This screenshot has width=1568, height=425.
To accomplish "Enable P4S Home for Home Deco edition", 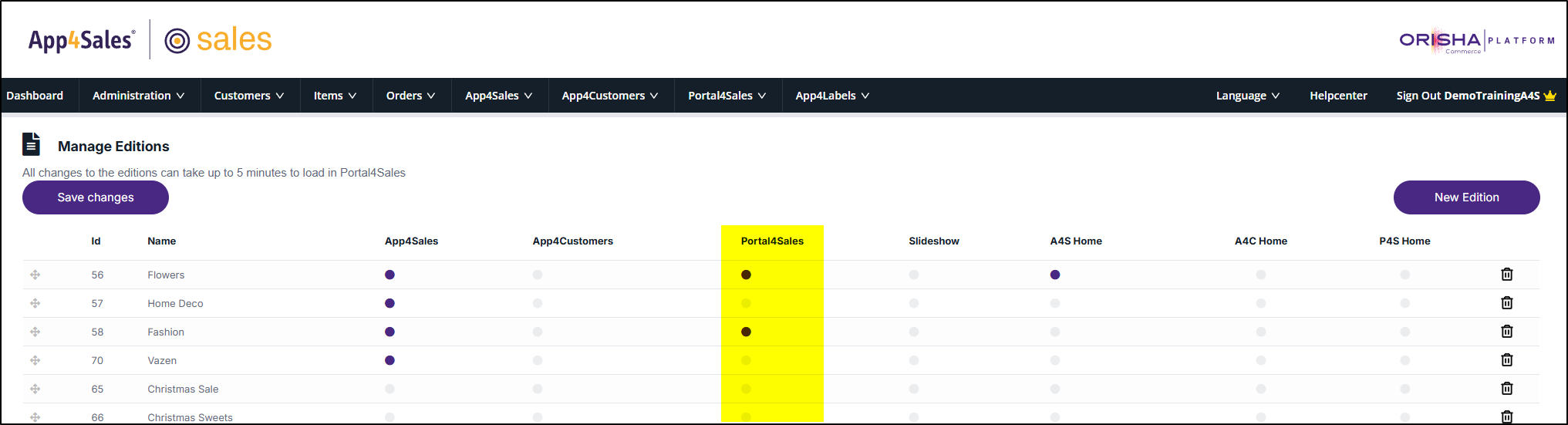I will coord(1405,303).
